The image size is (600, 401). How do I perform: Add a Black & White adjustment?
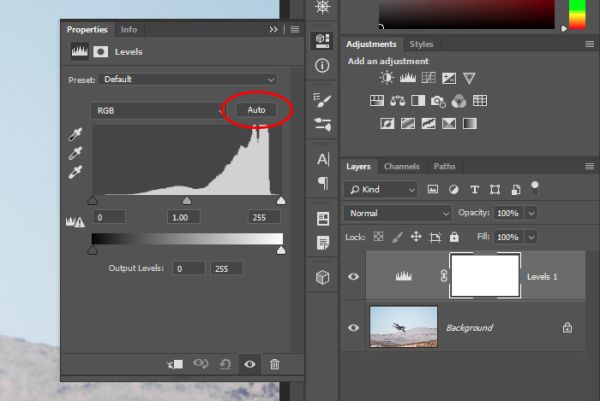pyautogui.click(x=418, y=101)
